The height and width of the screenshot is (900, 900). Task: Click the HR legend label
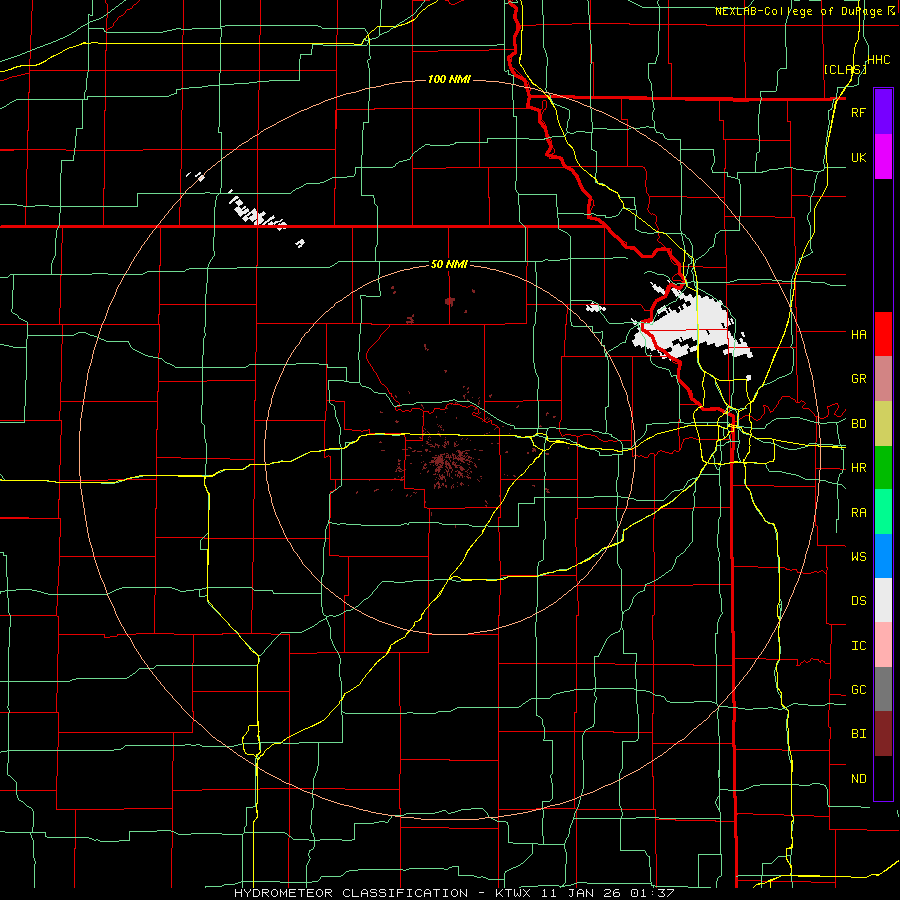tap(858, 468)
